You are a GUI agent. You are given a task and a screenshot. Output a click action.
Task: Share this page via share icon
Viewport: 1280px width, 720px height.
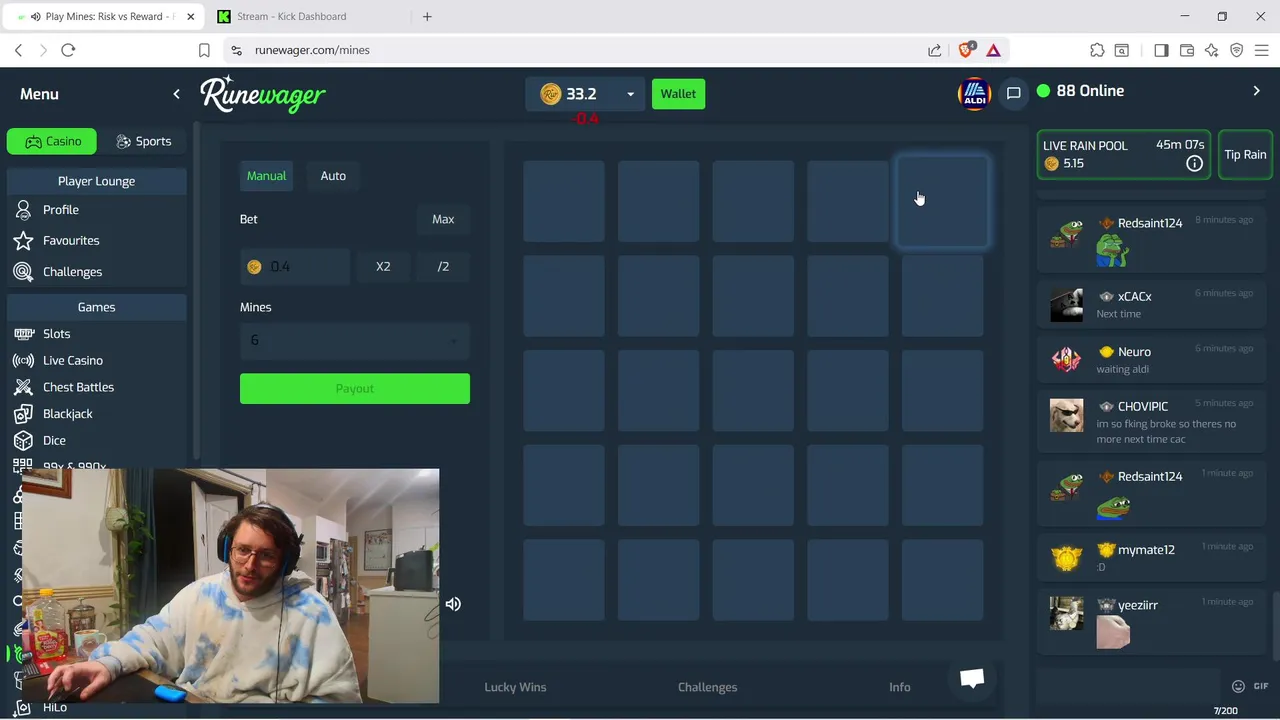click(934, 50)
